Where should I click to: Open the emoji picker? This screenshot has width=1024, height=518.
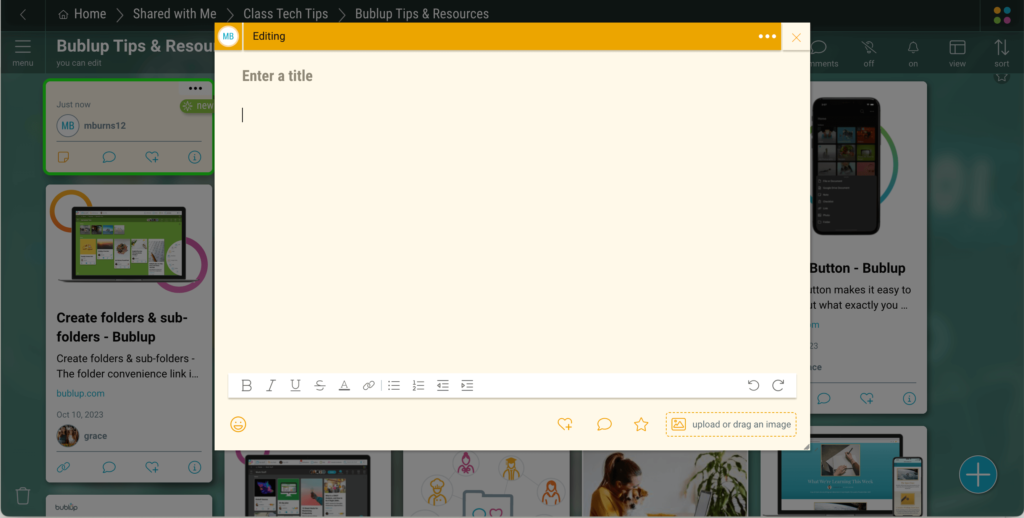(238, 424)
